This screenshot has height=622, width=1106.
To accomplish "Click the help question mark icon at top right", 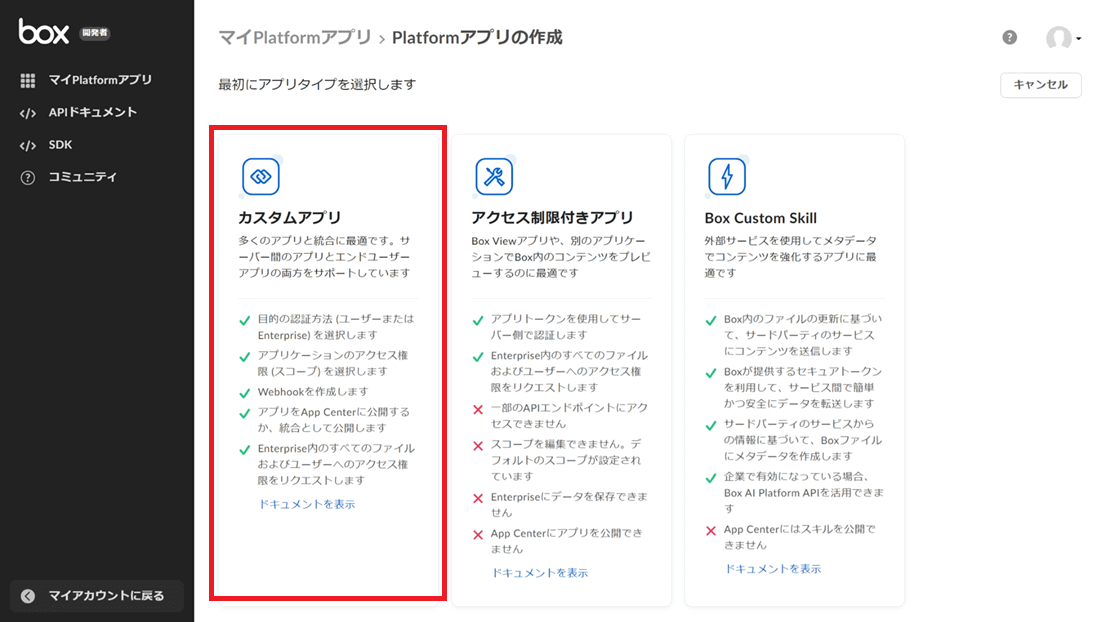I will tap(1009, 37).
